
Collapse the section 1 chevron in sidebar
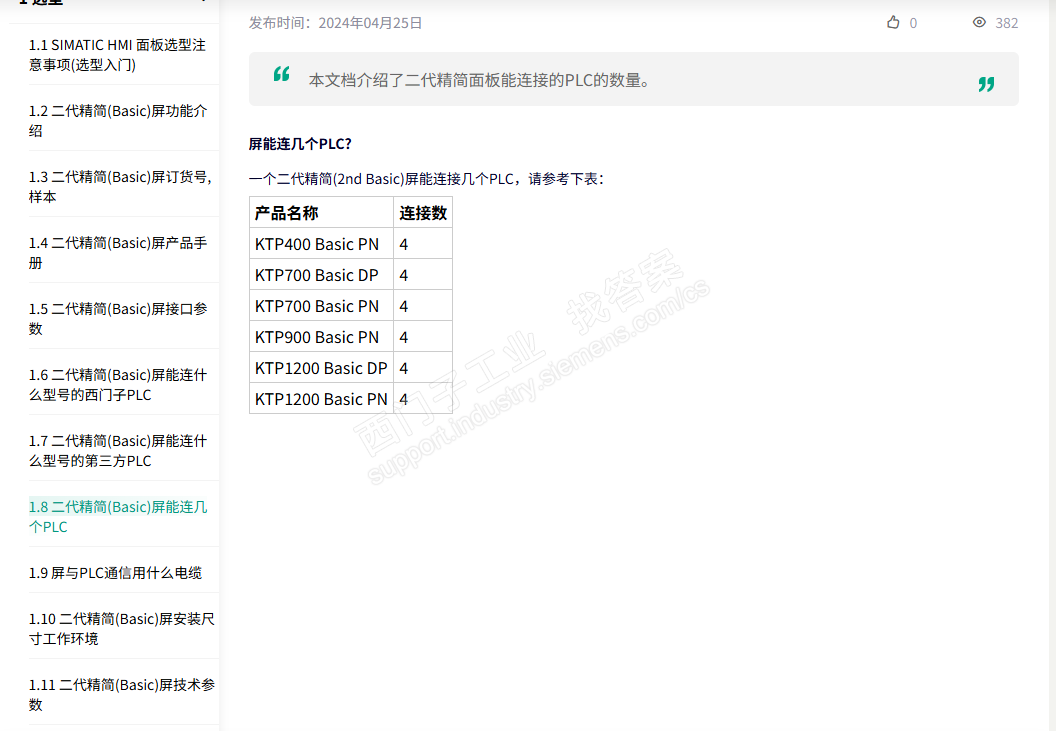point(202,1)
